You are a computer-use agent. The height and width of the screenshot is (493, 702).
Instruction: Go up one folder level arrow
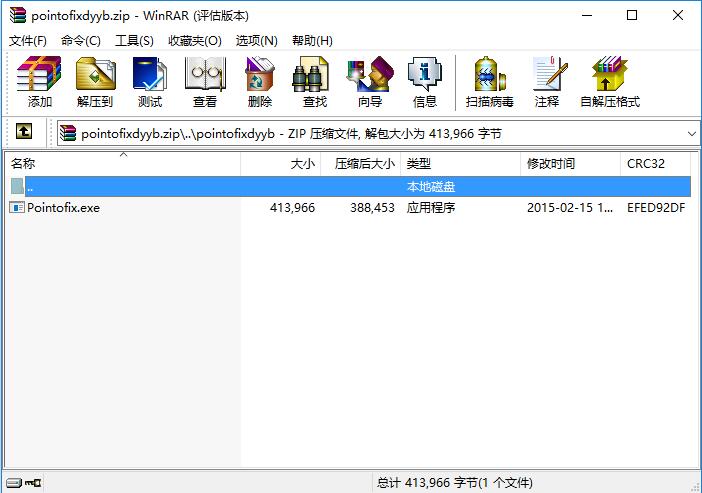coord(24,132)
